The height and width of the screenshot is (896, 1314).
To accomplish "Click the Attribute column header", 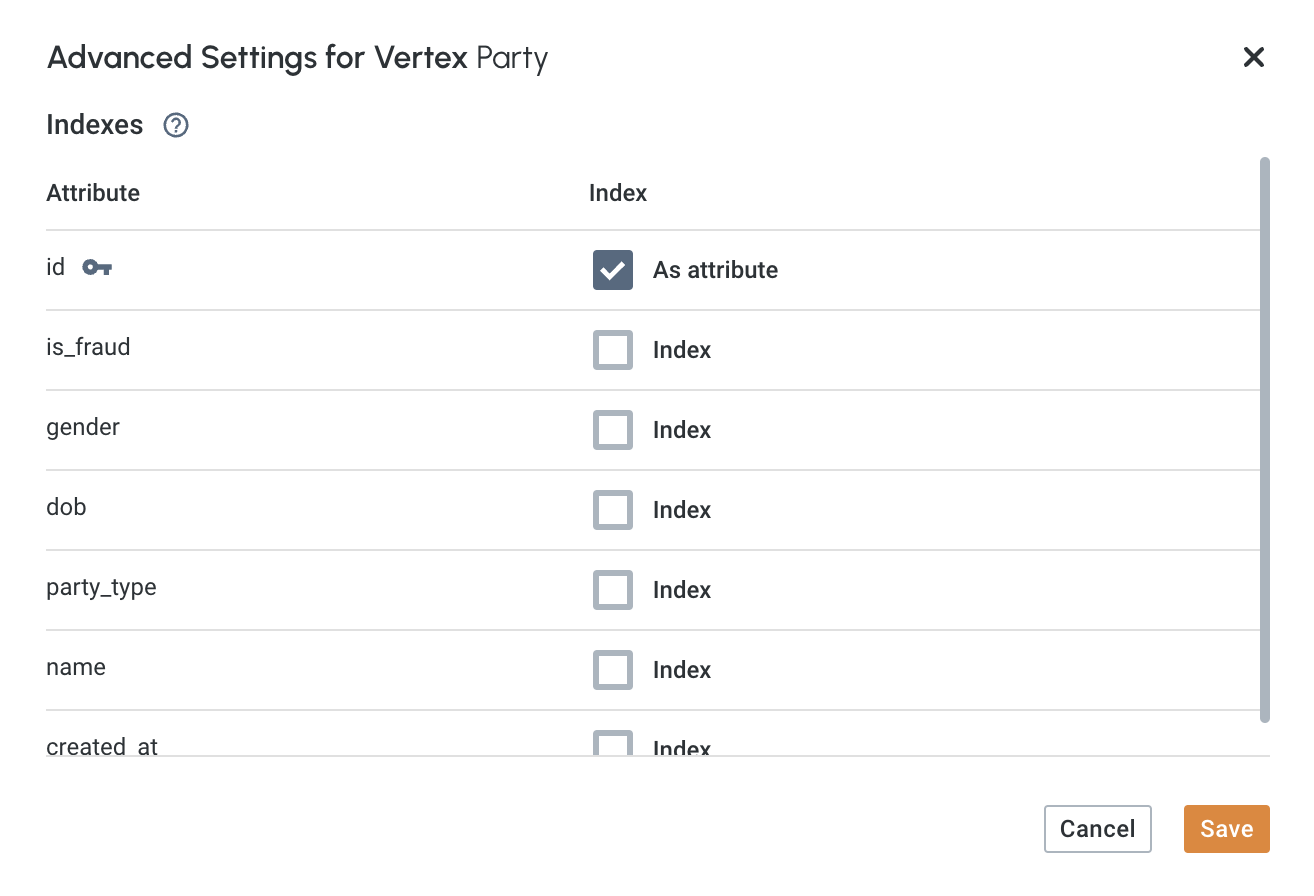I will pos(92,192).
